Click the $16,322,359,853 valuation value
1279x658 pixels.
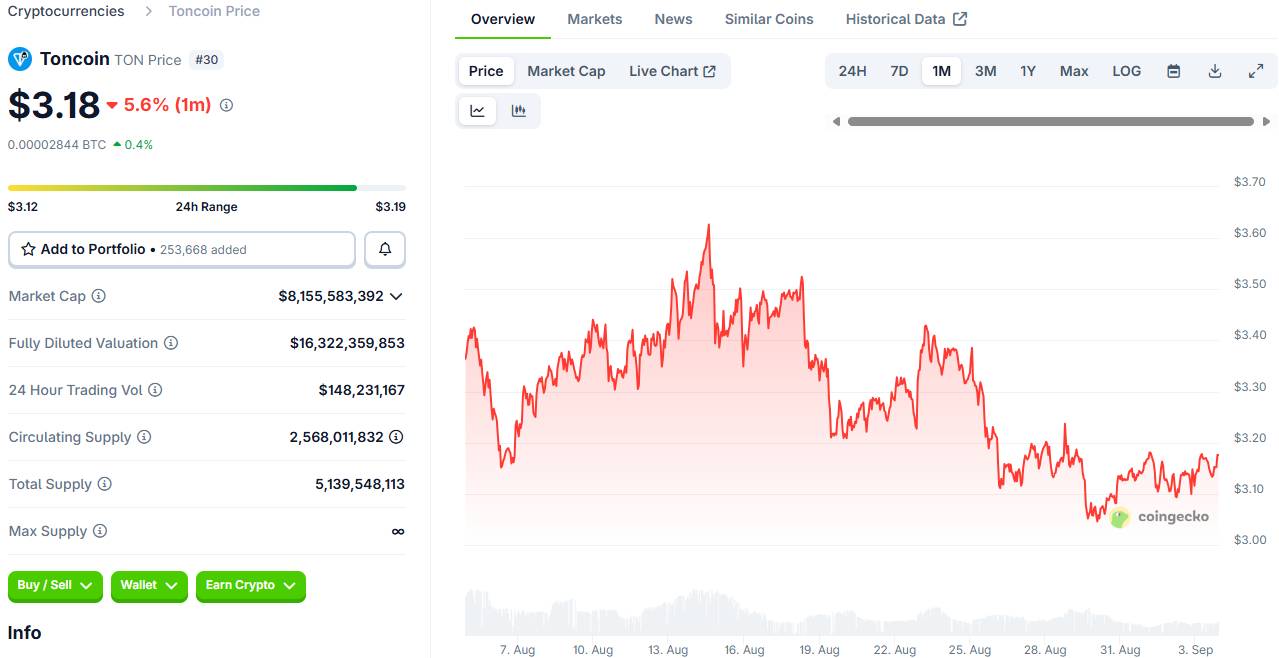click(x=347, y=343)
